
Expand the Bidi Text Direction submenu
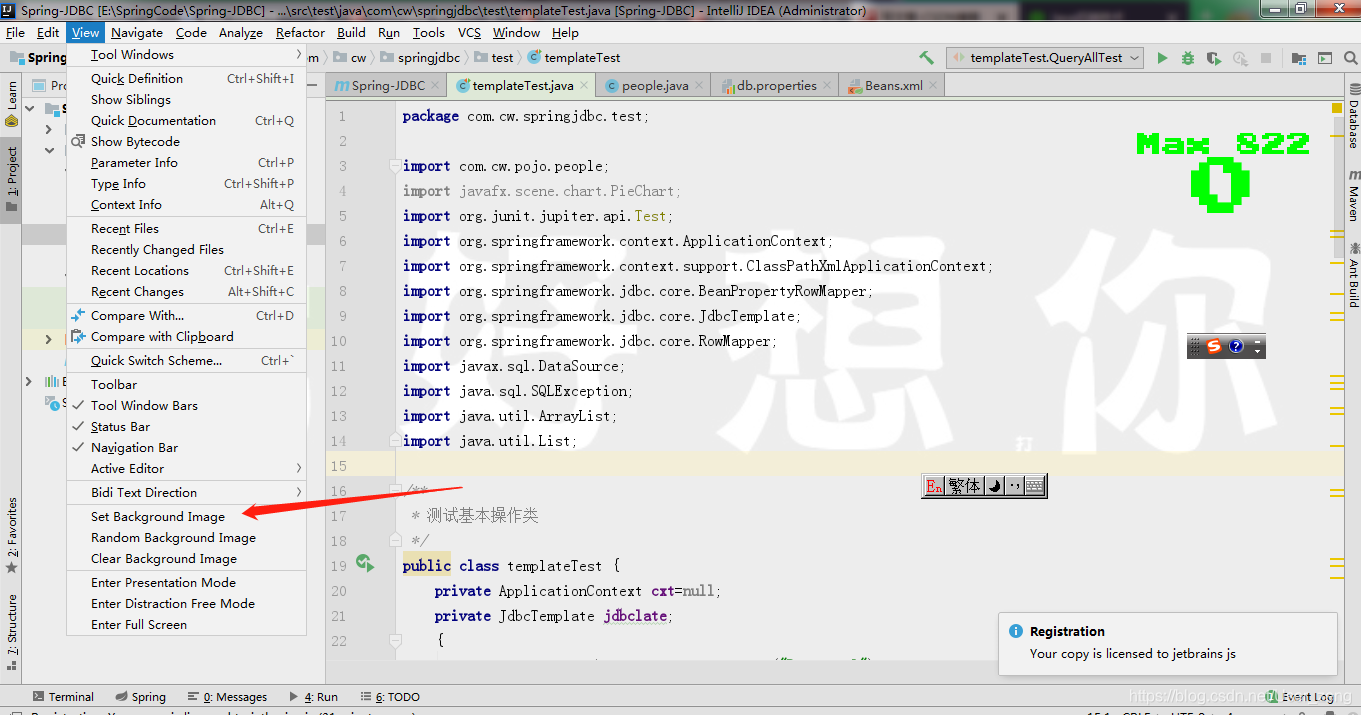pos(186,493)
